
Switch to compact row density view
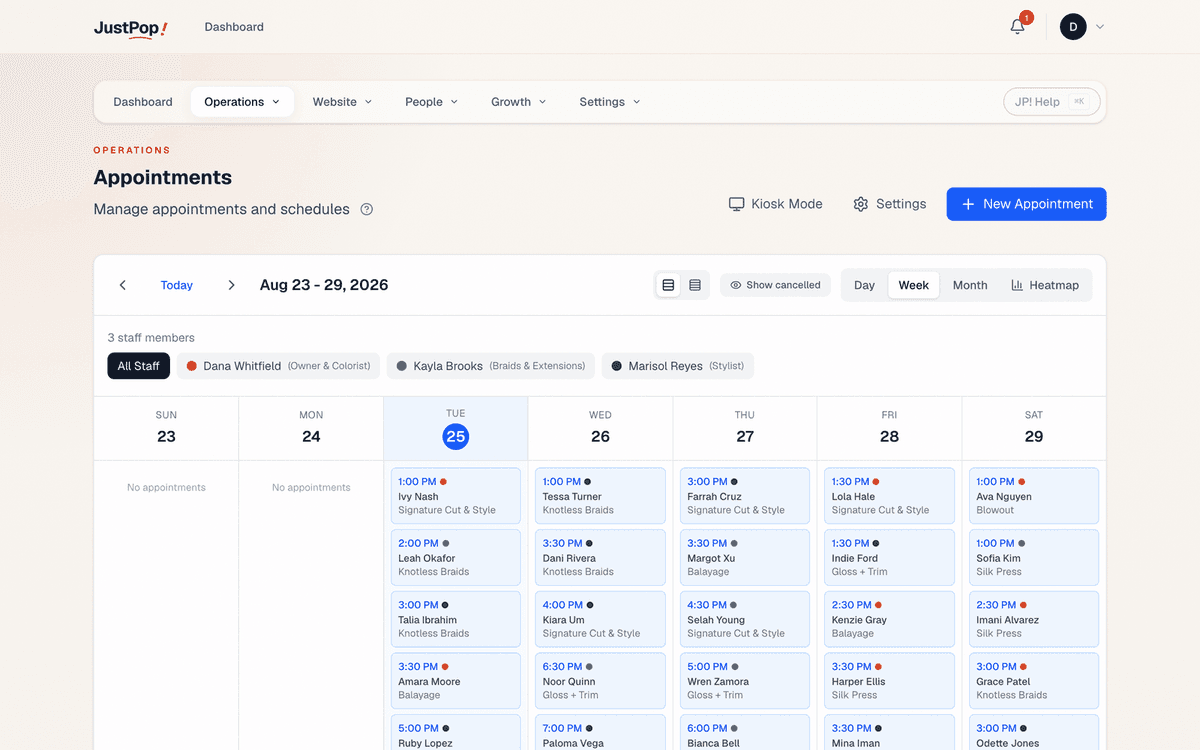click(695, 285)
